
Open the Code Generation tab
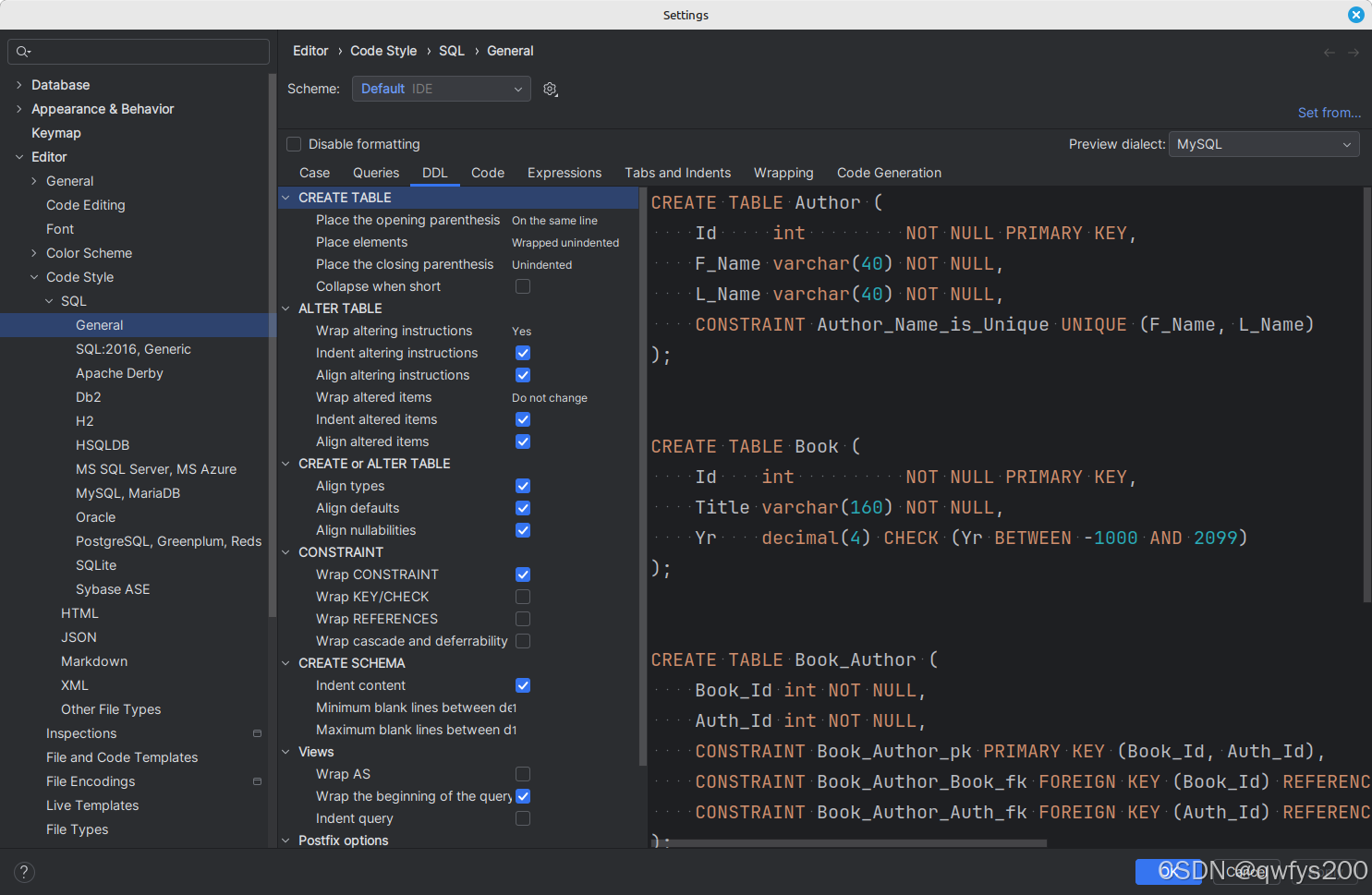coord(889,173)
